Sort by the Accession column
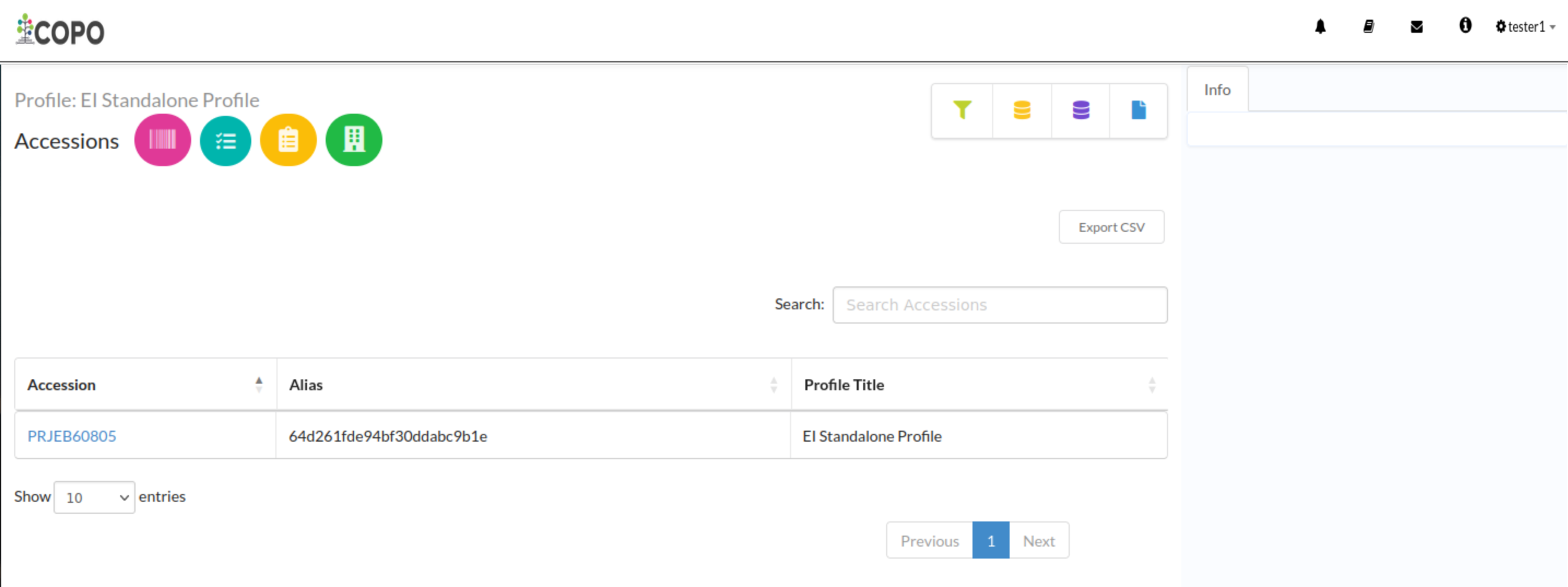This screenshot has height=587, width=1568. pos(145,385)
